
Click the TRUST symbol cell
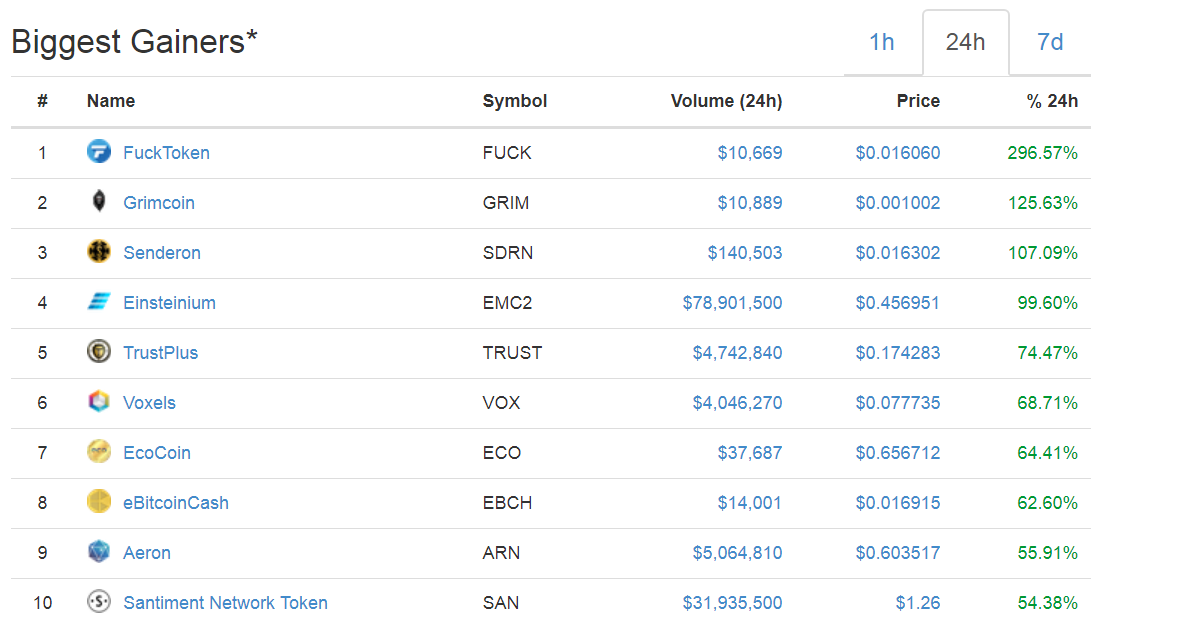[x=512, y=353]
